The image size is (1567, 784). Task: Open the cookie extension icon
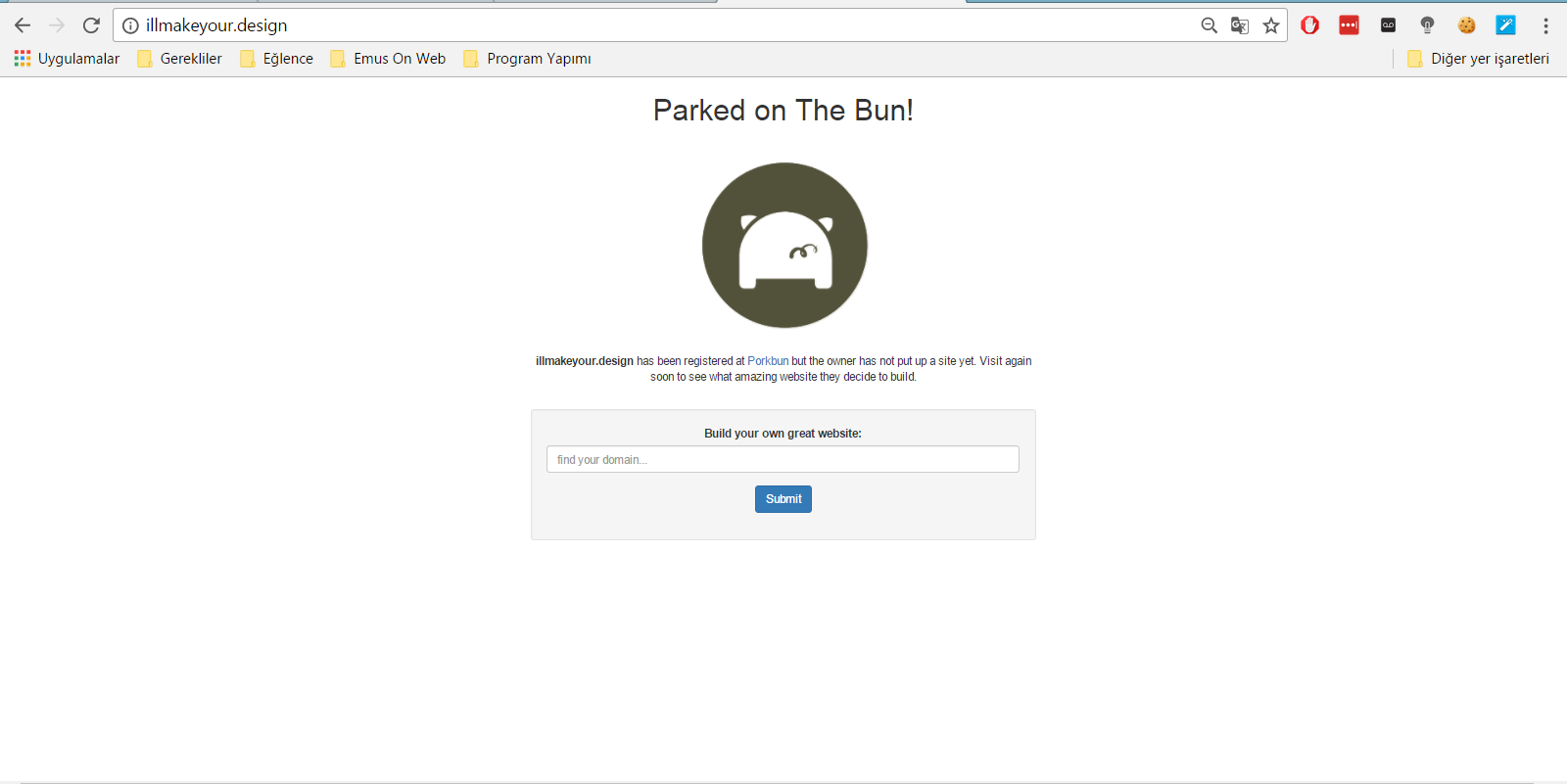[1466, 25]
